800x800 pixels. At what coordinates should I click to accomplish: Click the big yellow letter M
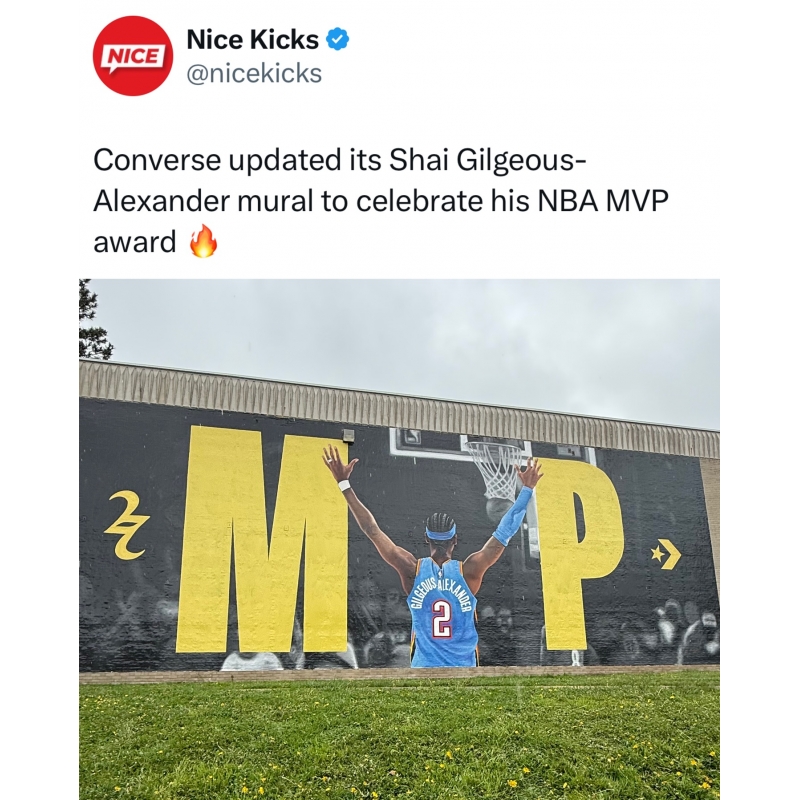click(x=263, y=540)
